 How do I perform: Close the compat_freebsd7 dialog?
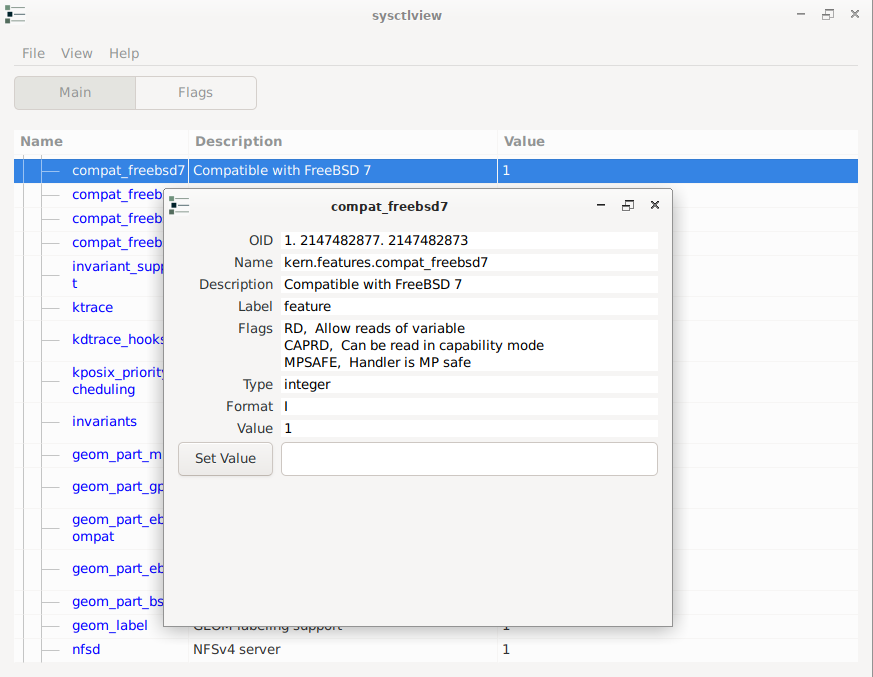pyautogui.click(x=655, y=205)
